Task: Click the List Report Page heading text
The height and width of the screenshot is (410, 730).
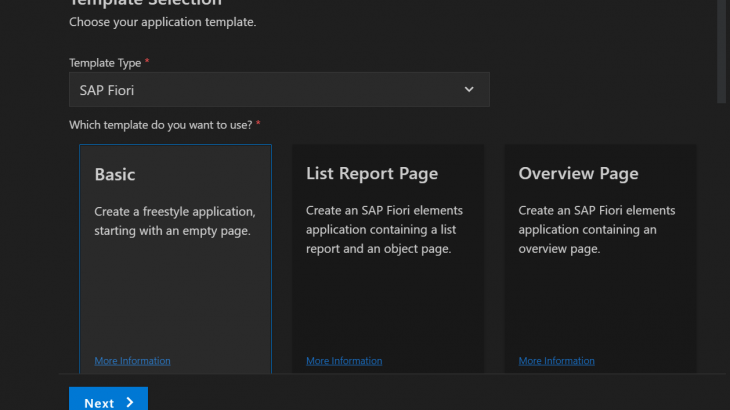Action: [x=372, y=174]
